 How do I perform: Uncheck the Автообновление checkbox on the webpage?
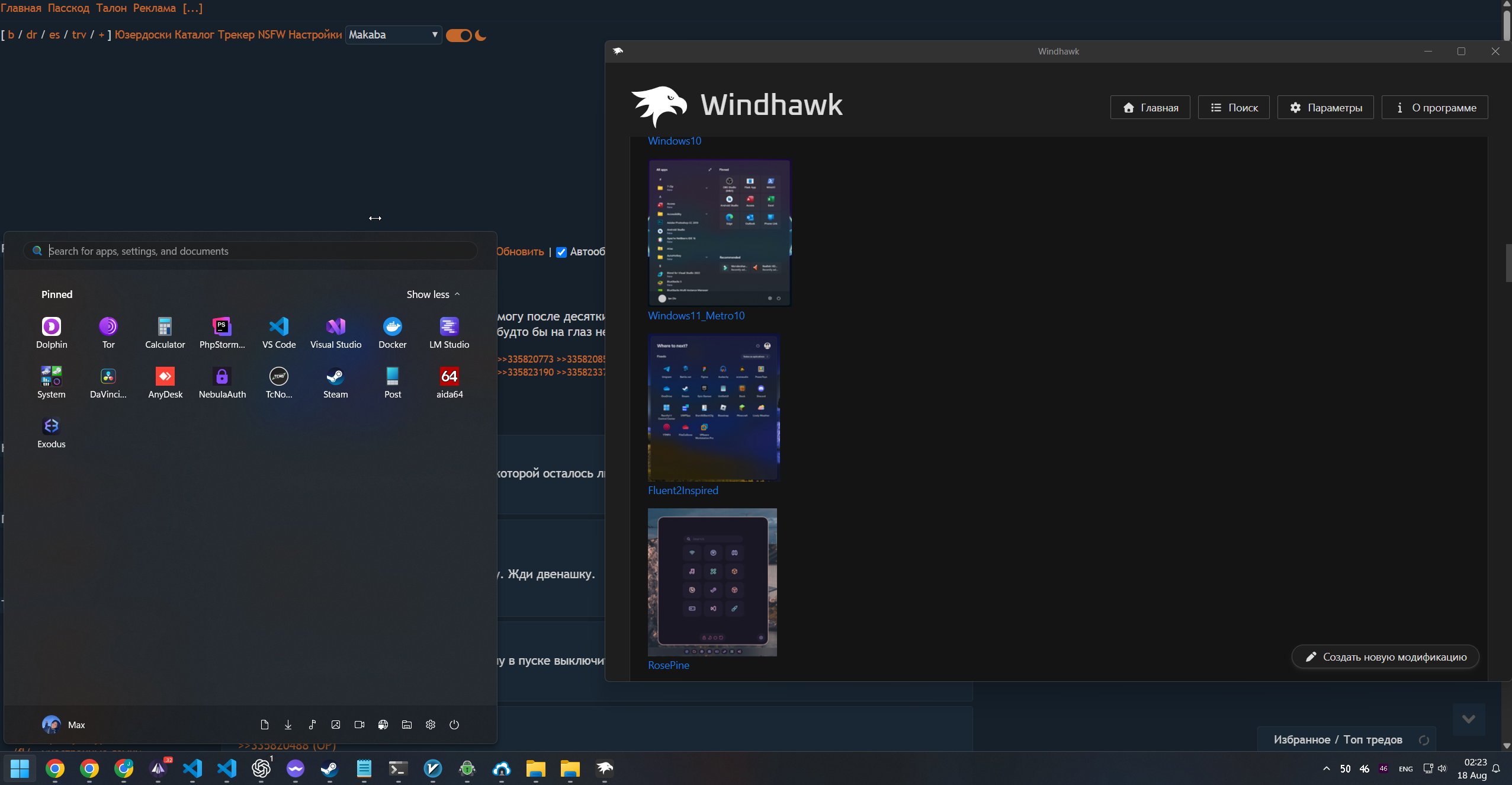pyautogui.click(x=561, y=252)
